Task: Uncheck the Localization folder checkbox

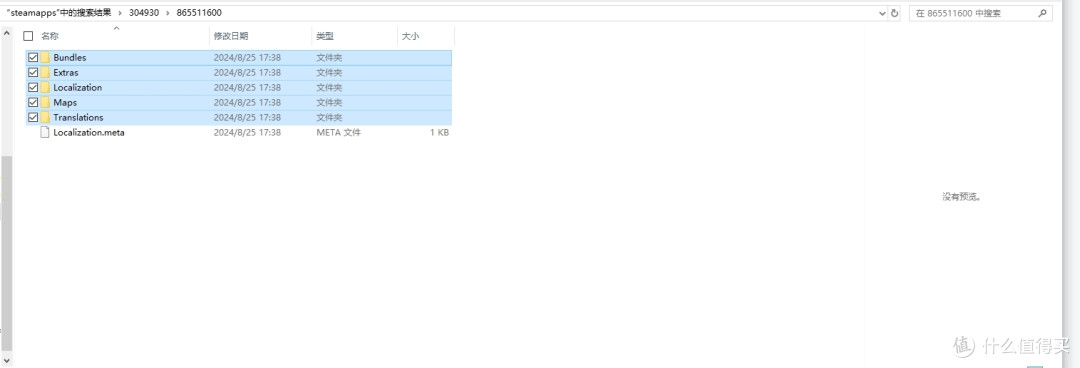Action: (32, 88)
